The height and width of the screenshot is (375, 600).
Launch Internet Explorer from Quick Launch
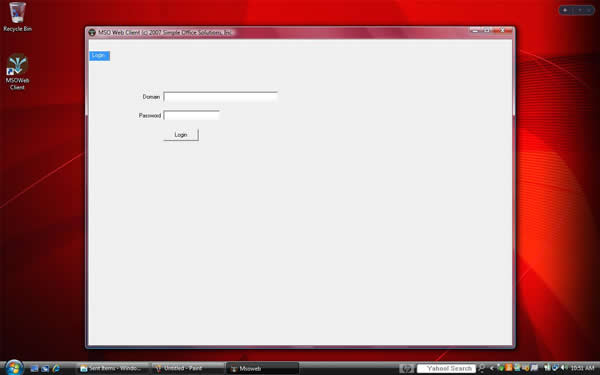coord(56,368)
